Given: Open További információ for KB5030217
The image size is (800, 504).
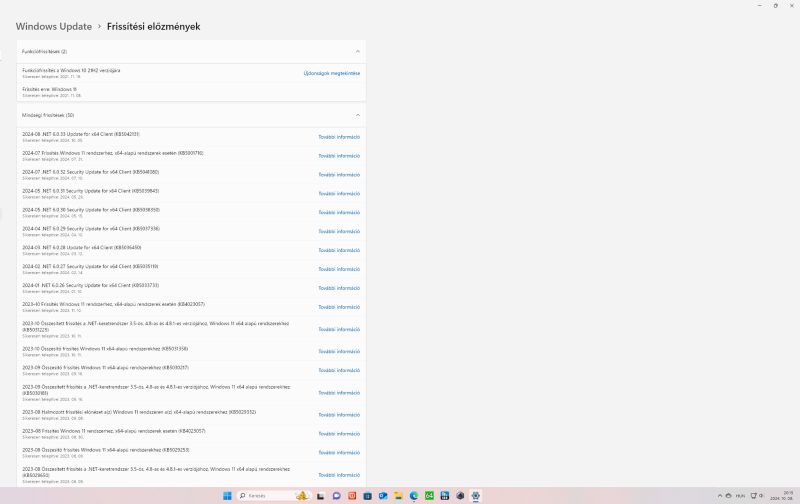Looking at the screenshot, I should pos(339,370).
